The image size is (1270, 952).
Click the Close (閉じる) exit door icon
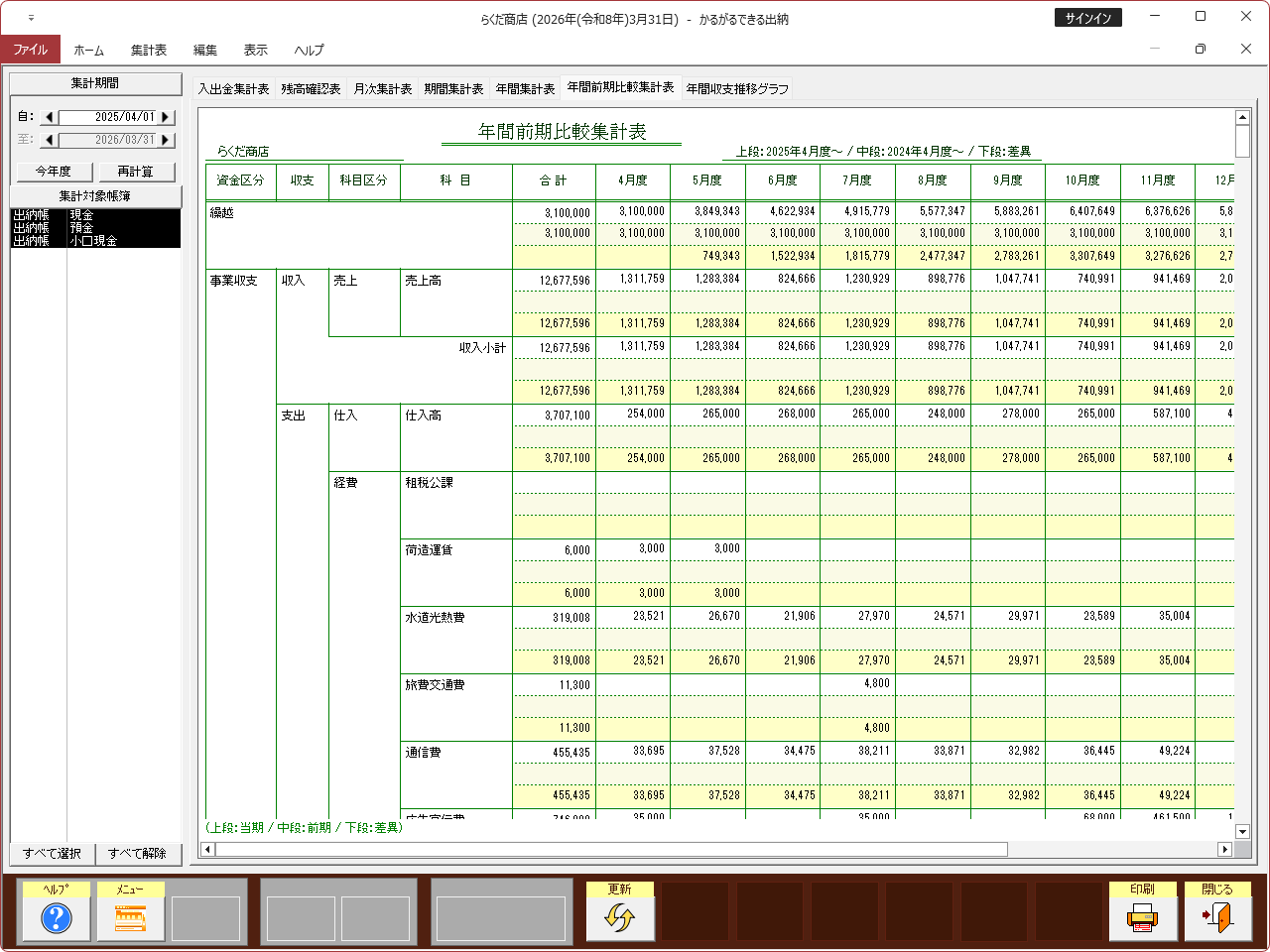(1217, 919)
